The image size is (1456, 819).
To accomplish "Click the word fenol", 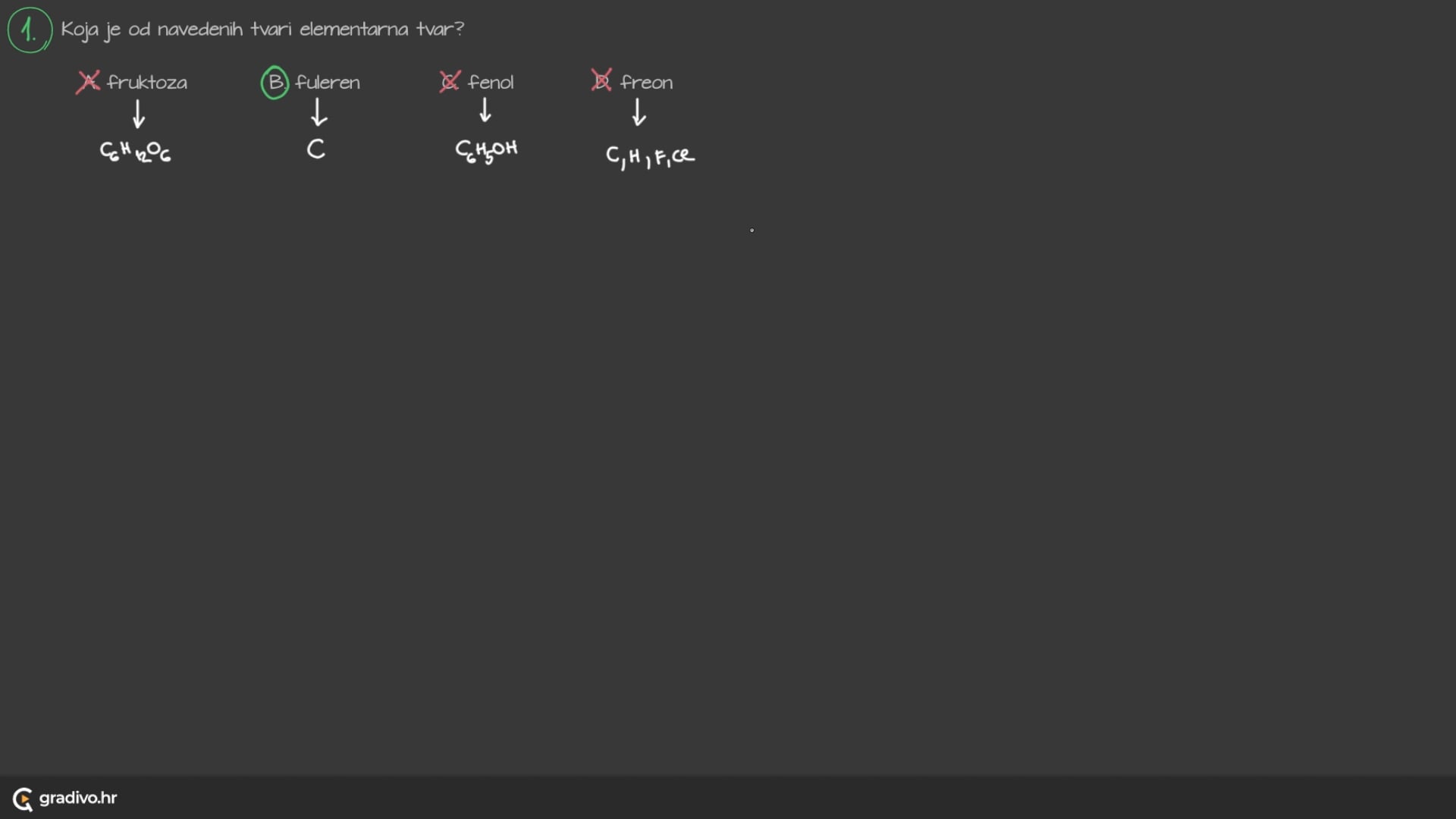I will click(x=491, y=82).
